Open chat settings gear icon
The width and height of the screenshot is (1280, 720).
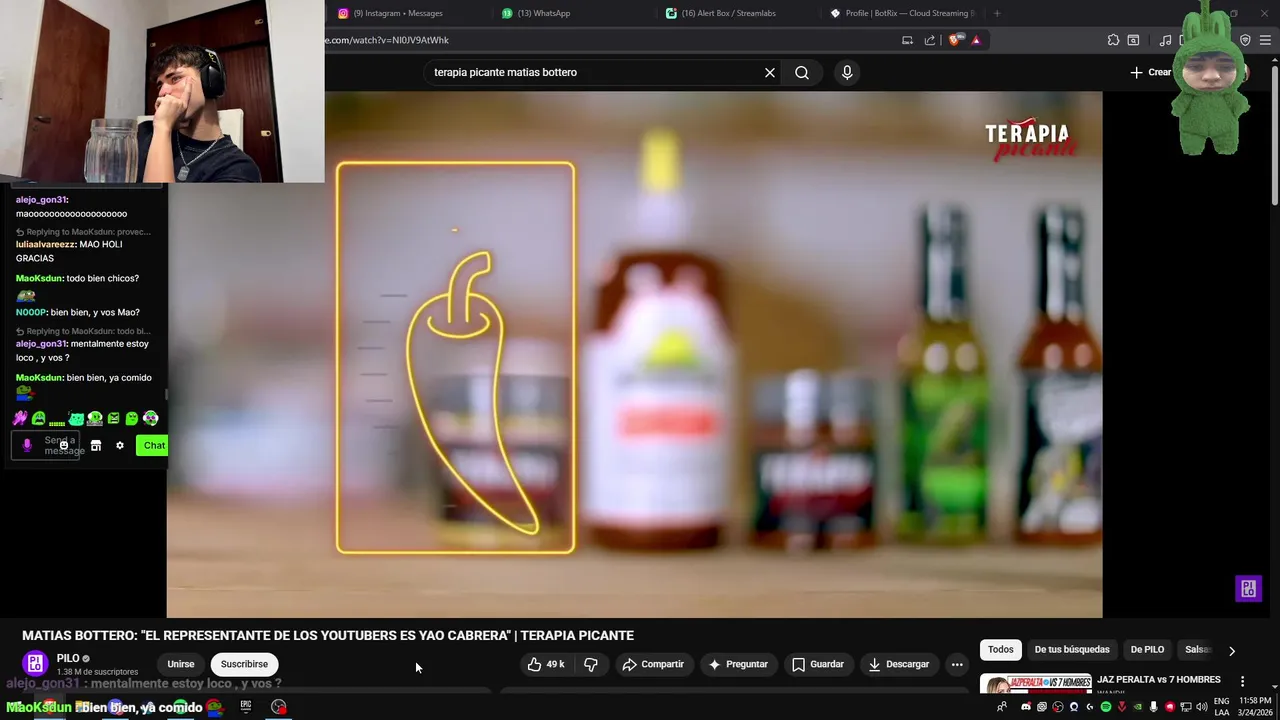[120, 445]
